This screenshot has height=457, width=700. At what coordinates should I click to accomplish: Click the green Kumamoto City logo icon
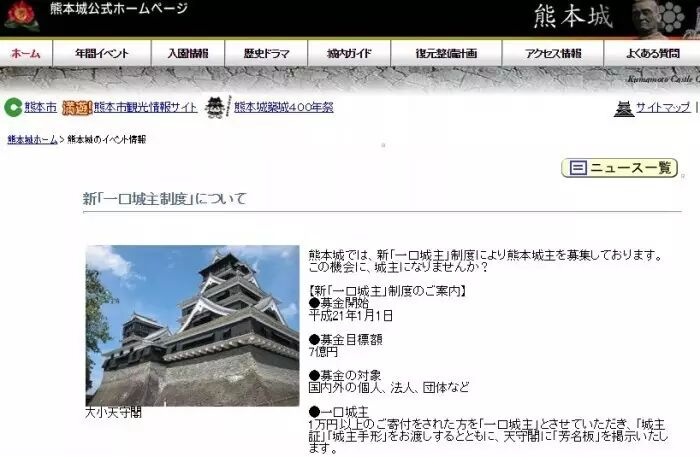13,108
